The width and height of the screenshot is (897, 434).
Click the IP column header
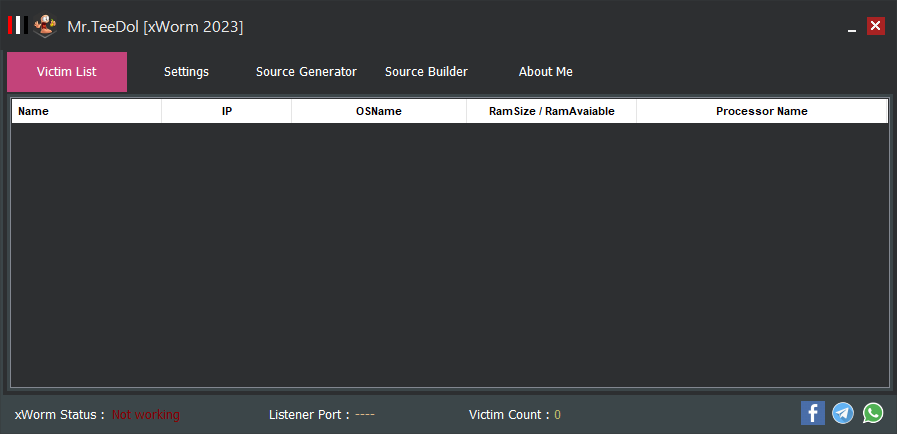pos(227,111)
